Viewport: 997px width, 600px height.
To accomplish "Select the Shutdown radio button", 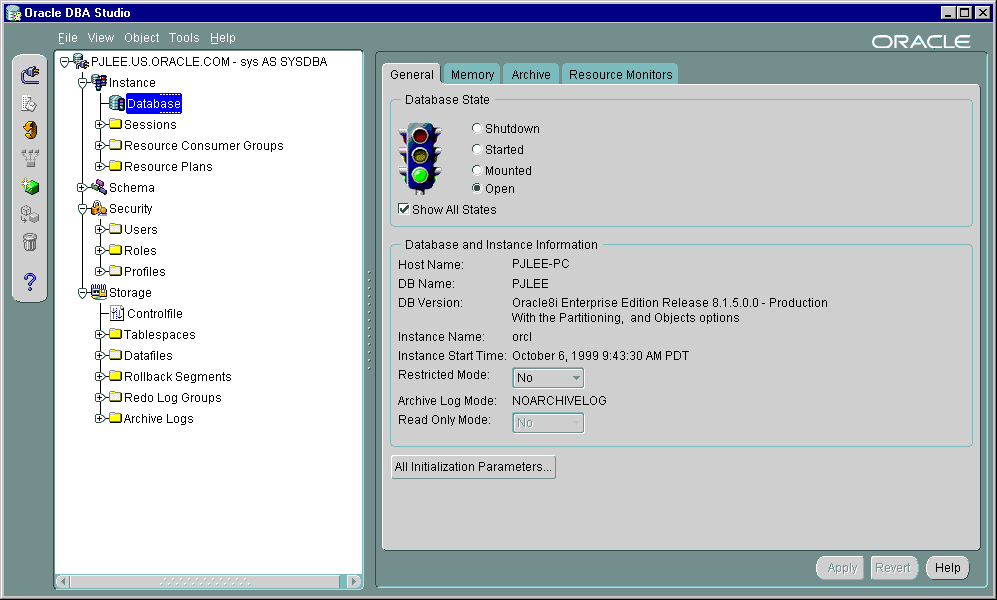I will (x=477, y=129).
